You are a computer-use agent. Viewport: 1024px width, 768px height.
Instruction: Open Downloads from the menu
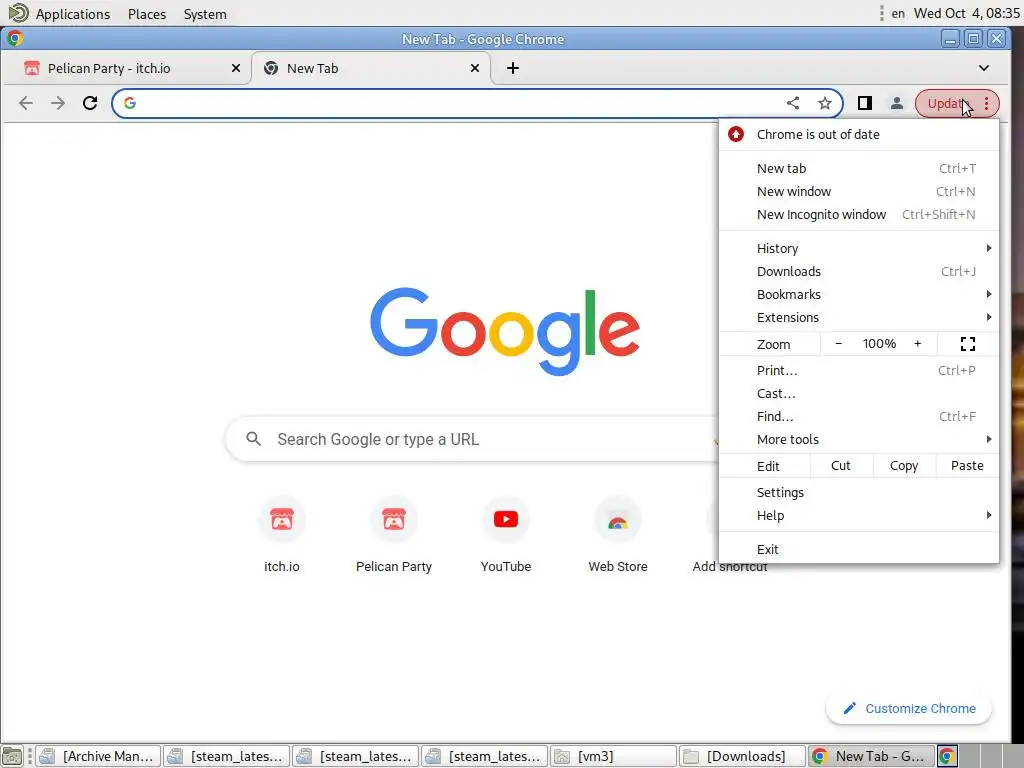859,272
